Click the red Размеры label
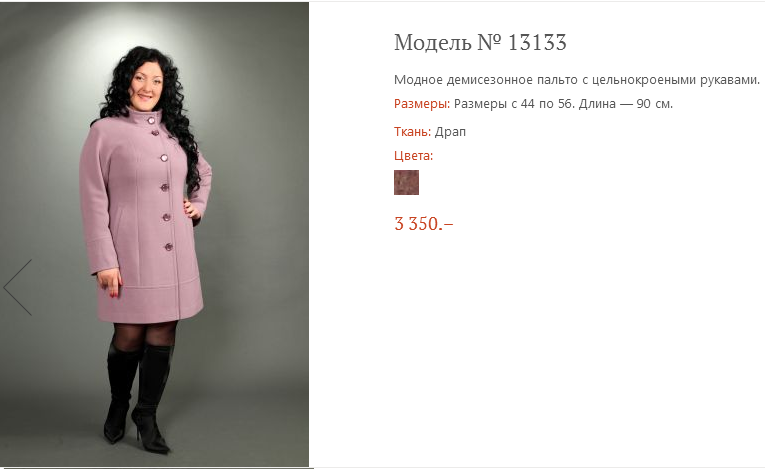 coord(422,104)
